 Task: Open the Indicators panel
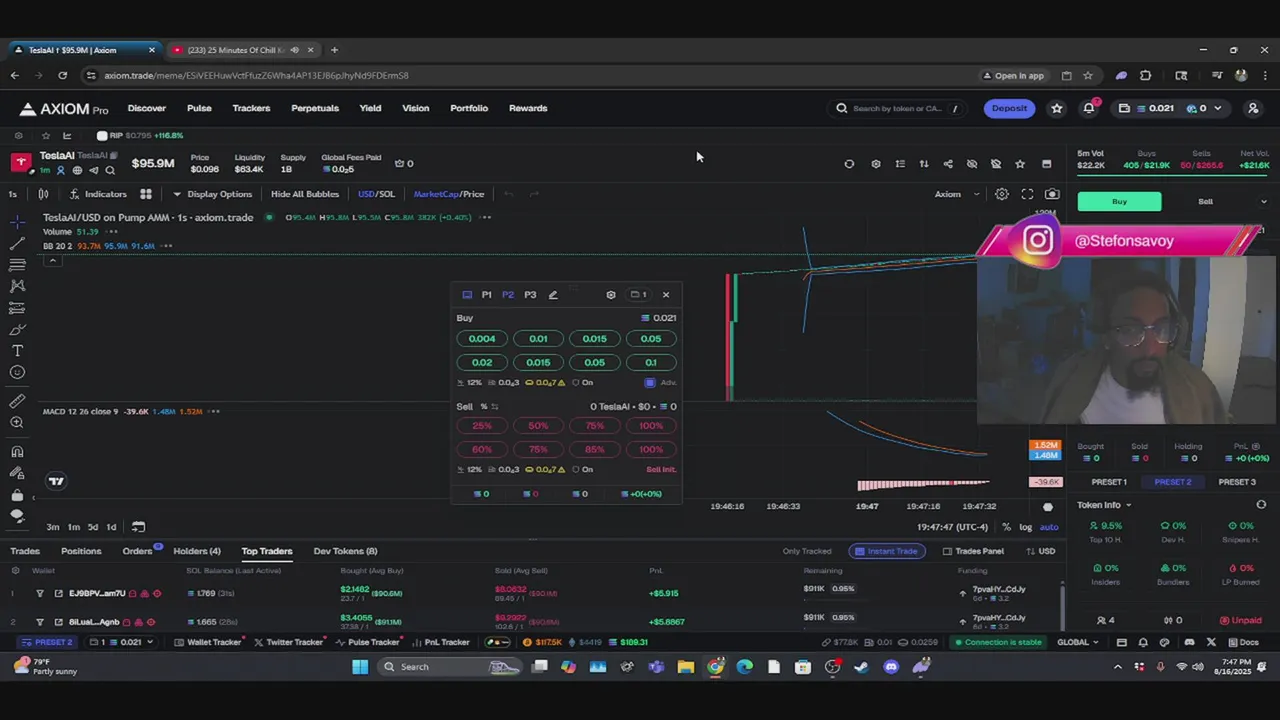pos(98,194)
